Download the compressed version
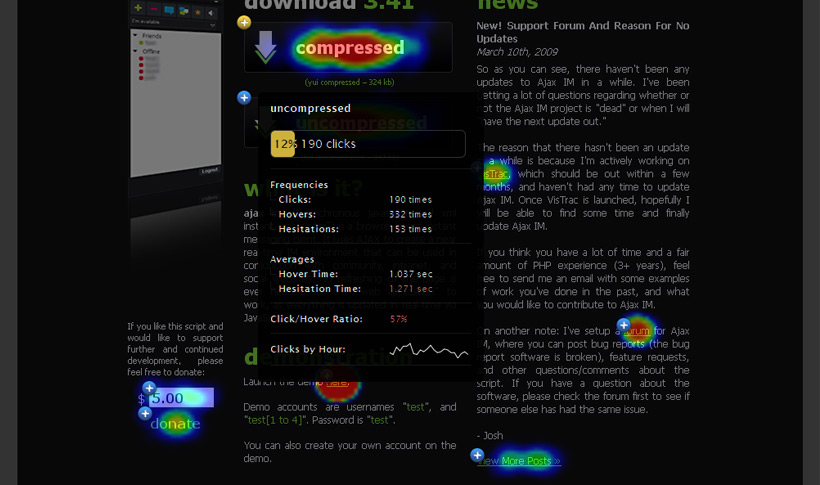This screenshot has width=820, height=485. (x=349, y=48)
